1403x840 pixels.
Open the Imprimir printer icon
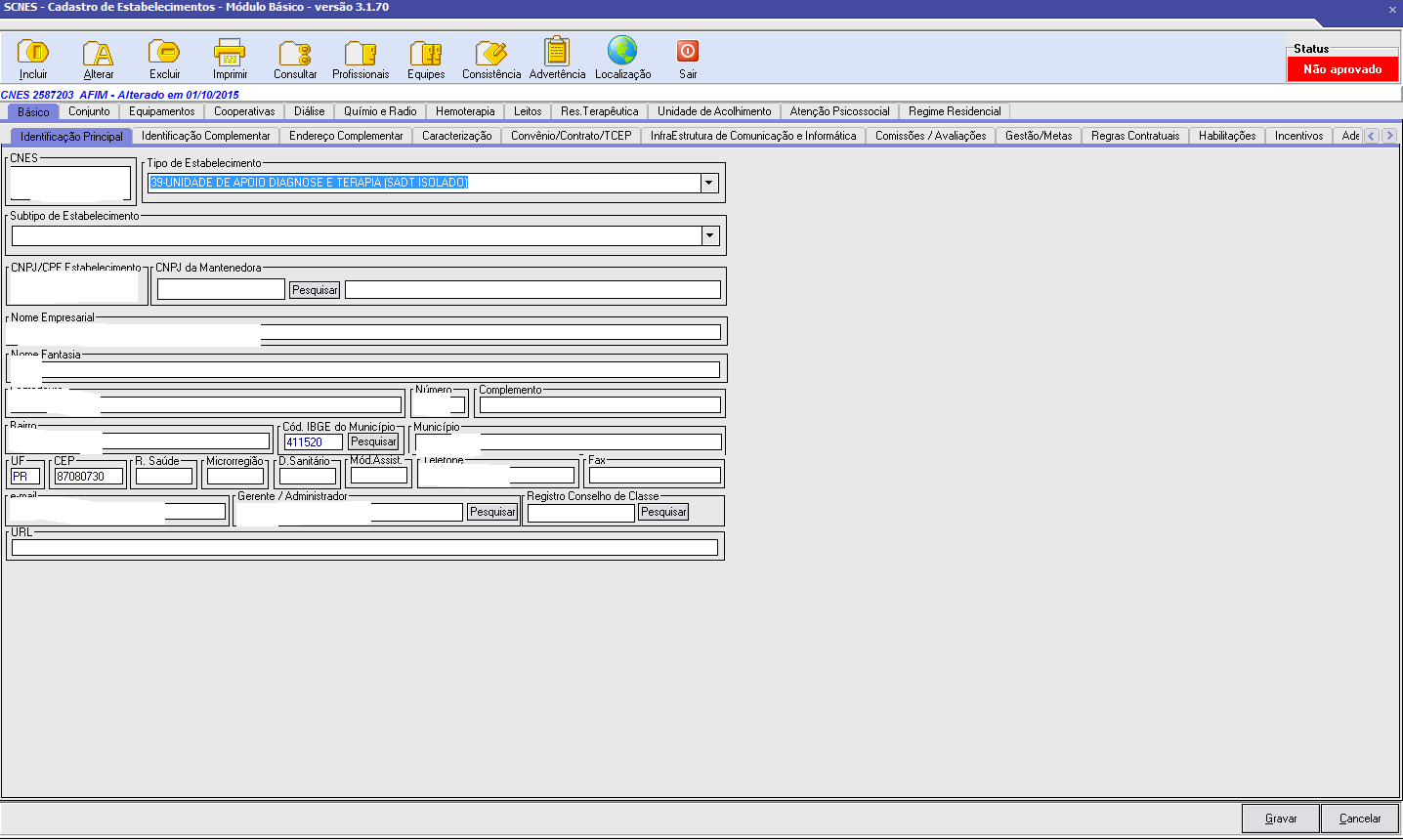coord(230,53)
